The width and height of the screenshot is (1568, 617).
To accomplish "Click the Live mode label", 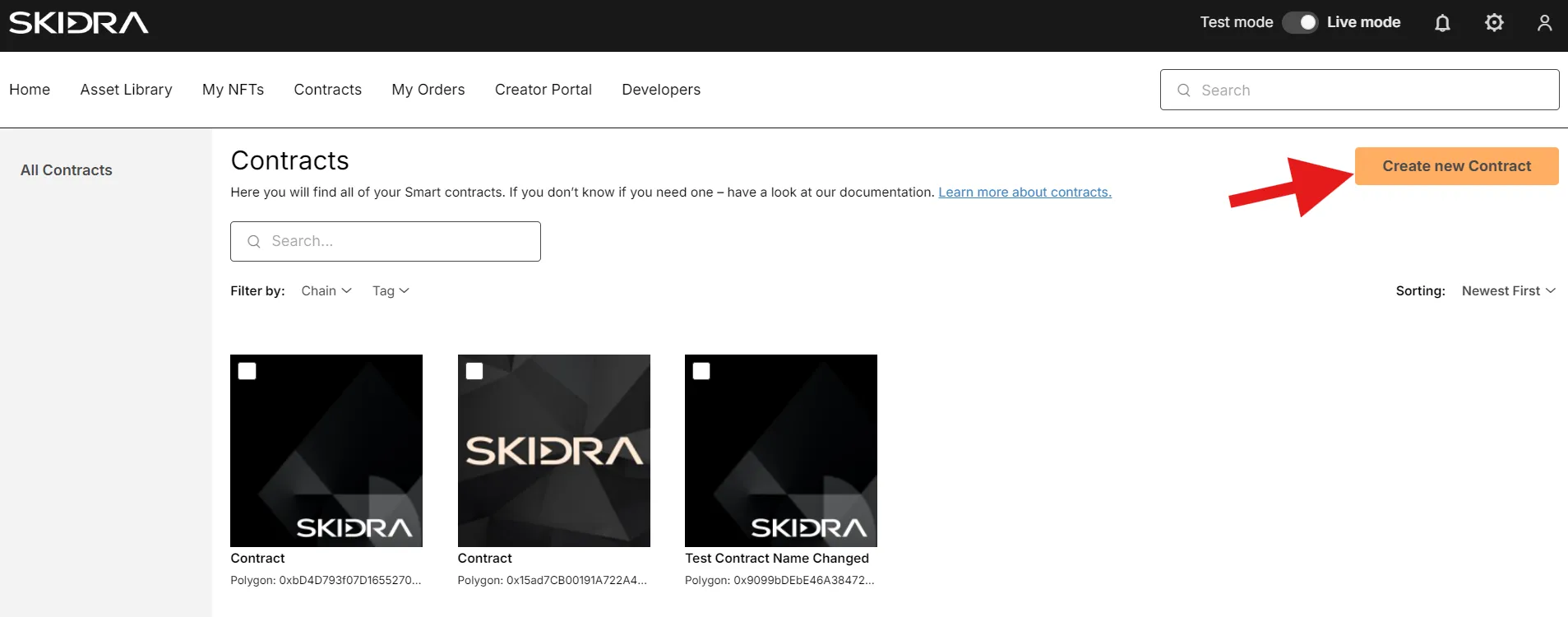I will [x=1363, y=22].
